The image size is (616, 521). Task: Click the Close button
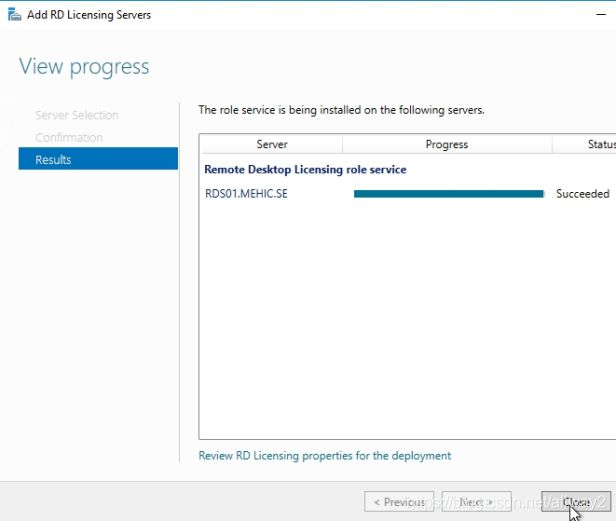click(576, 502)
